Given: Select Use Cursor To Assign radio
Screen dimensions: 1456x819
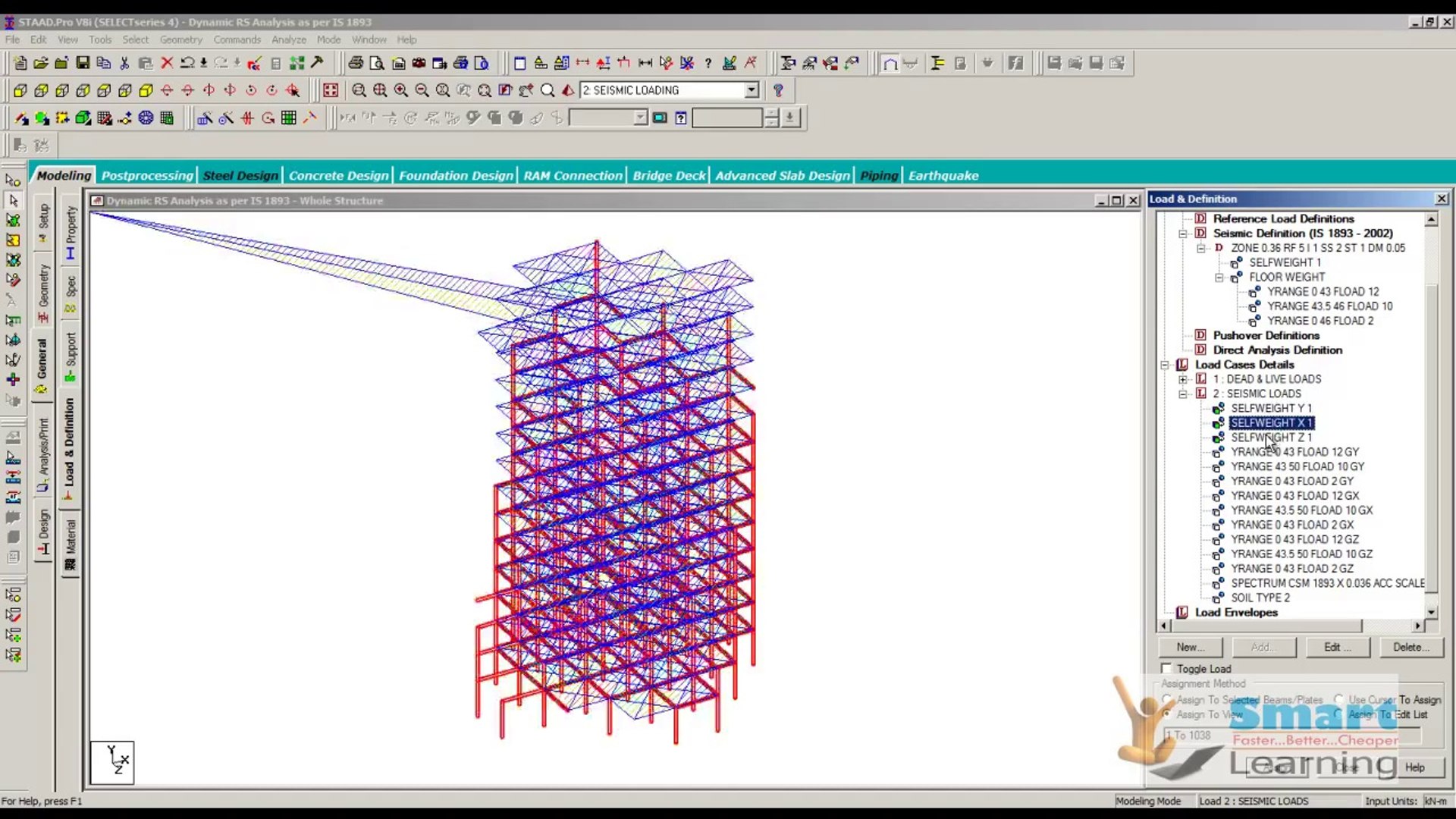Looking at the screenshot, I should pyautogui.click(x=1339, y=699).
